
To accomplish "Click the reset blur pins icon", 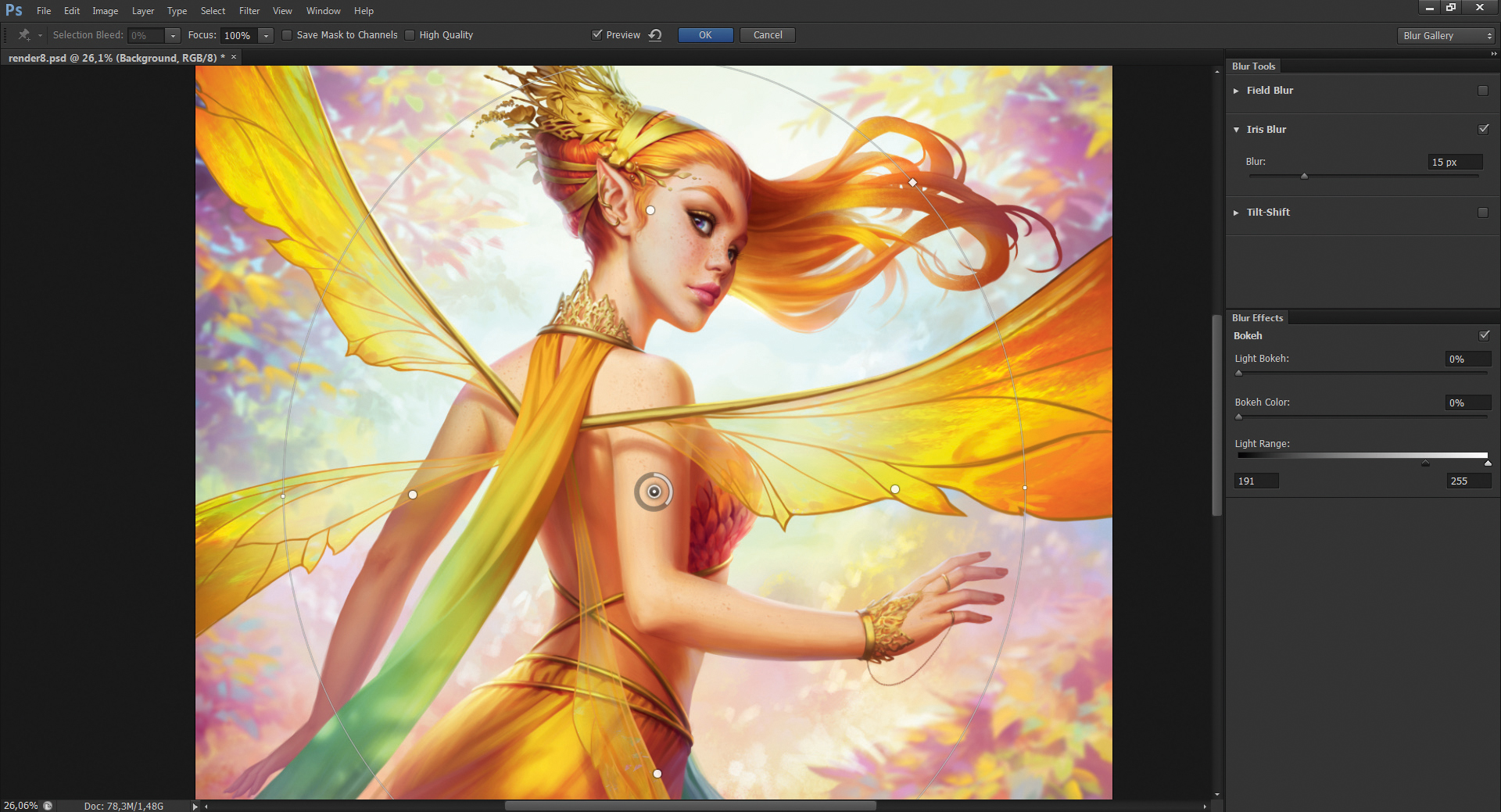I will (x=655, y=35).
